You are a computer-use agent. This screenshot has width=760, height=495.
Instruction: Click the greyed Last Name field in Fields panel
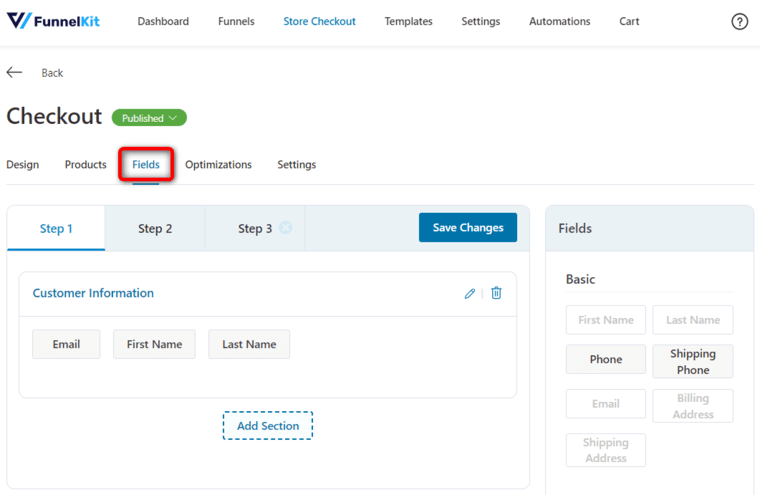(693, 320)
